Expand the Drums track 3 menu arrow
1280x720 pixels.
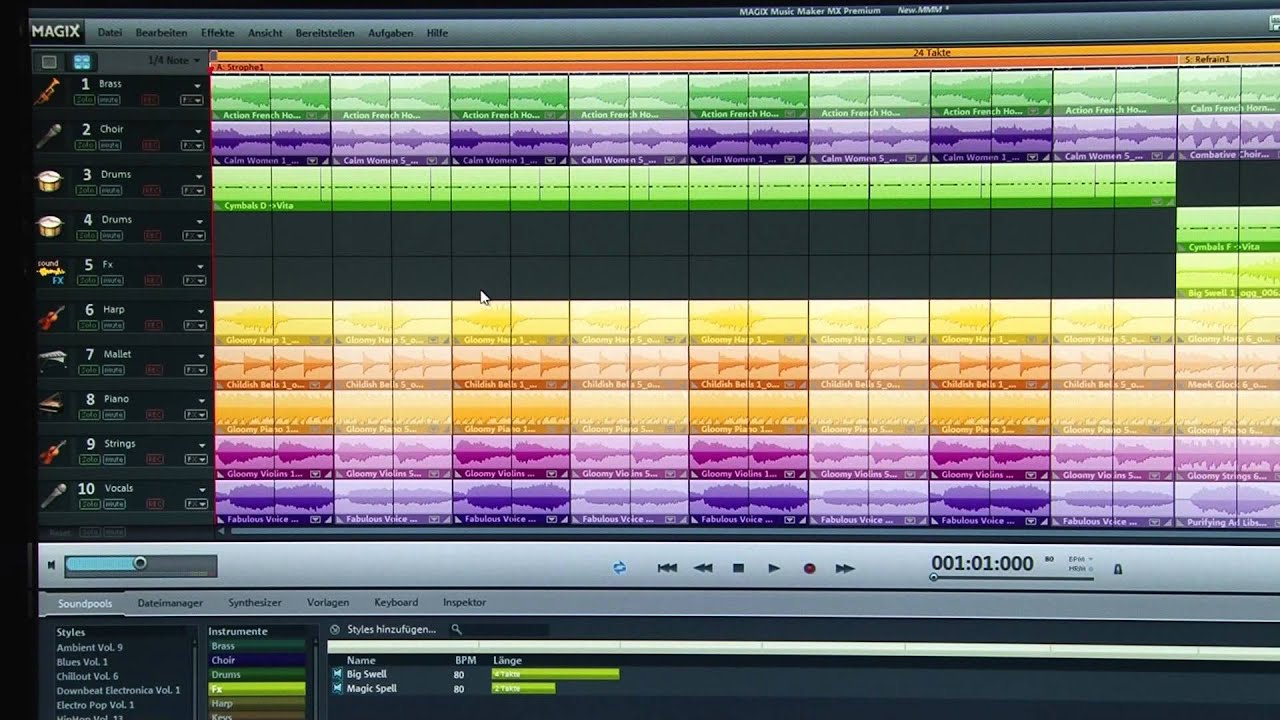coord(198,176)
